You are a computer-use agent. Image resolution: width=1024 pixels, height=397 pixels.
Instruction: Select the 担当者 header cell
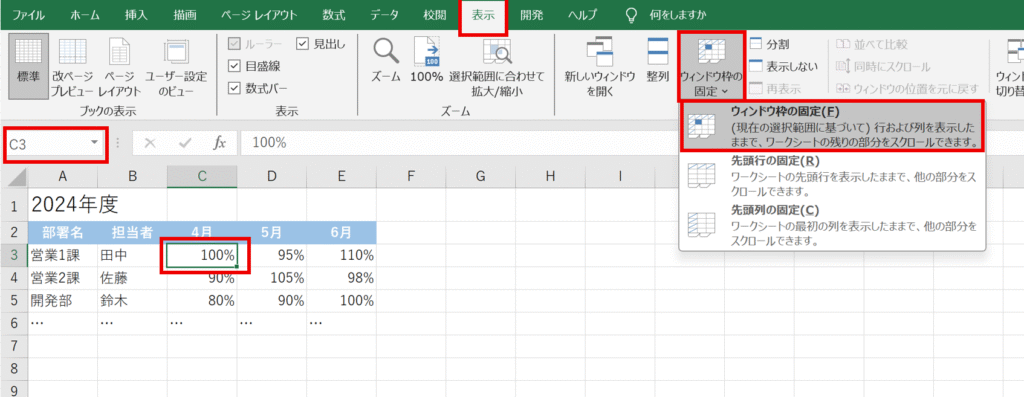click(133, 232)
